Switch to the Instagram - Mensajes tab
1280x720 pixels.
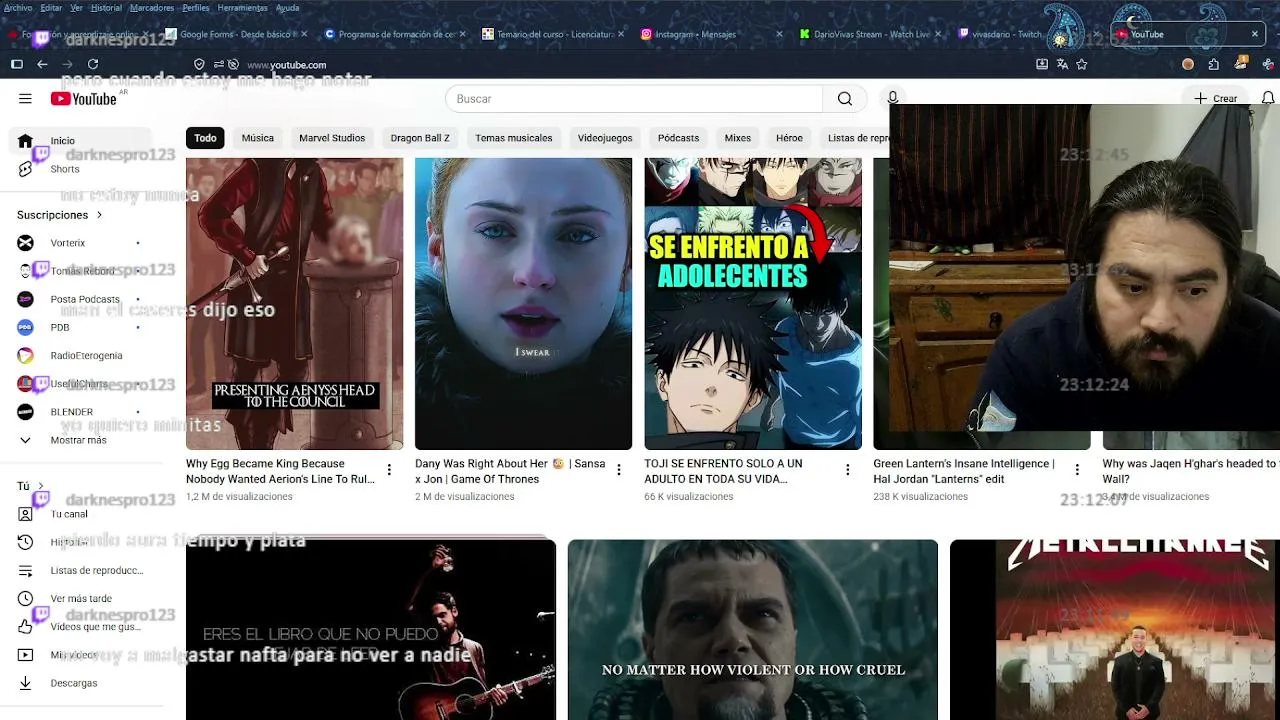click(x=712, y=34)
